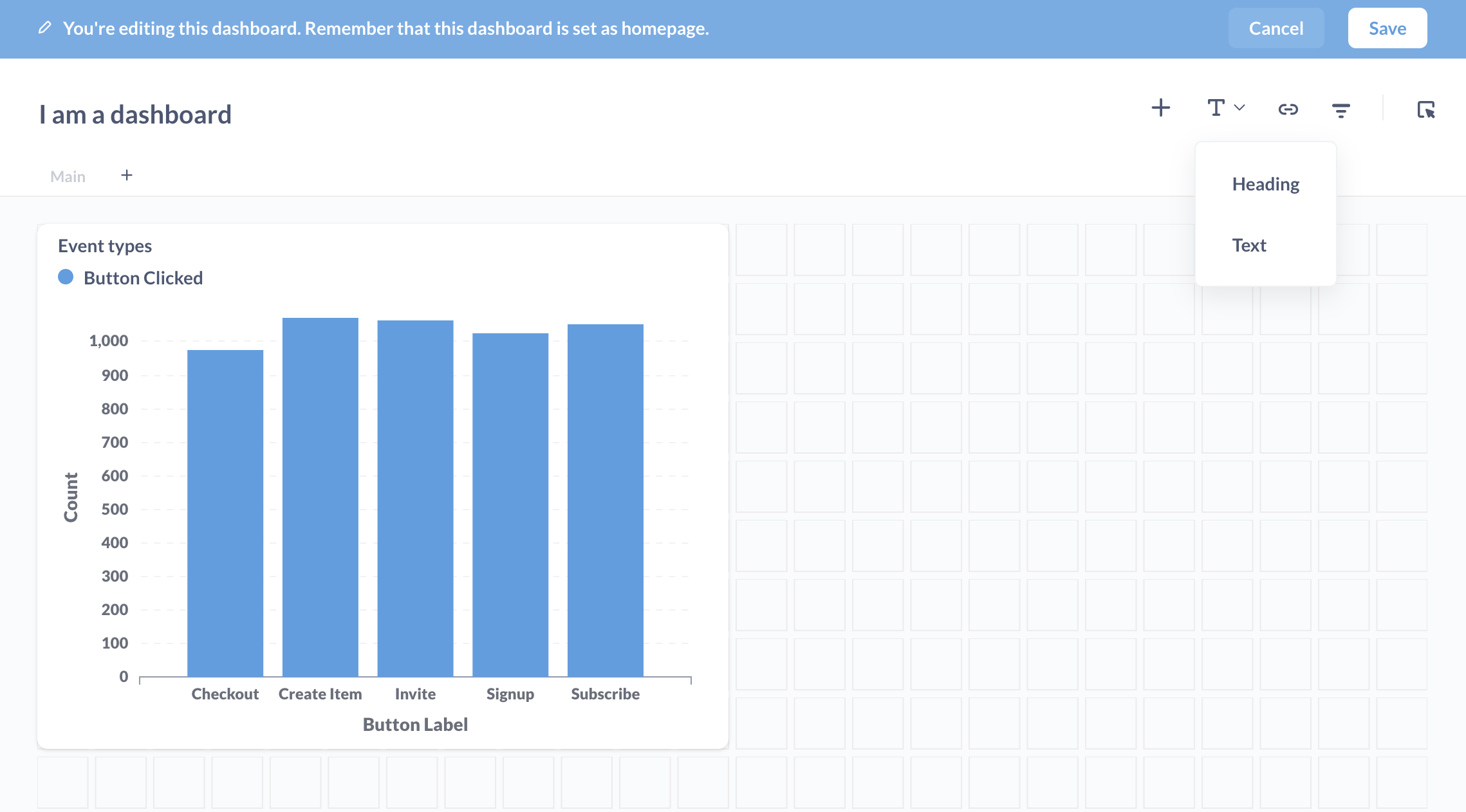Cancel dashboard editing

click(x=1276, y=28)
